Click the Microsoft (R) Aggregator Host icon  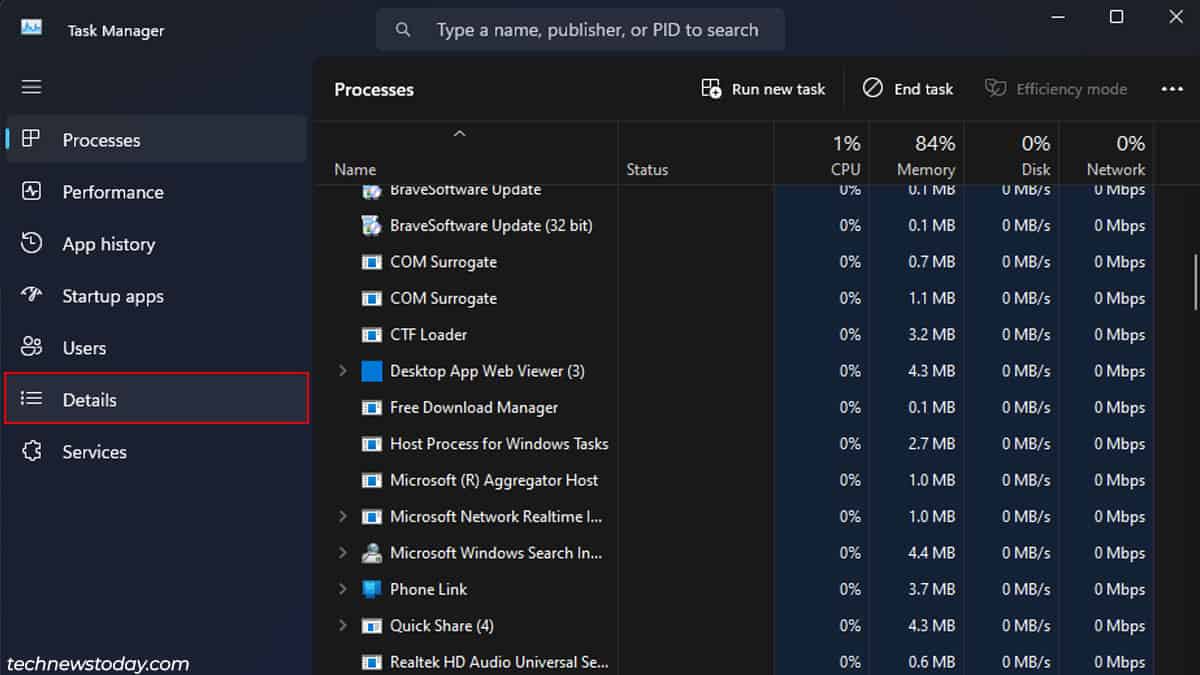point(371,480)
